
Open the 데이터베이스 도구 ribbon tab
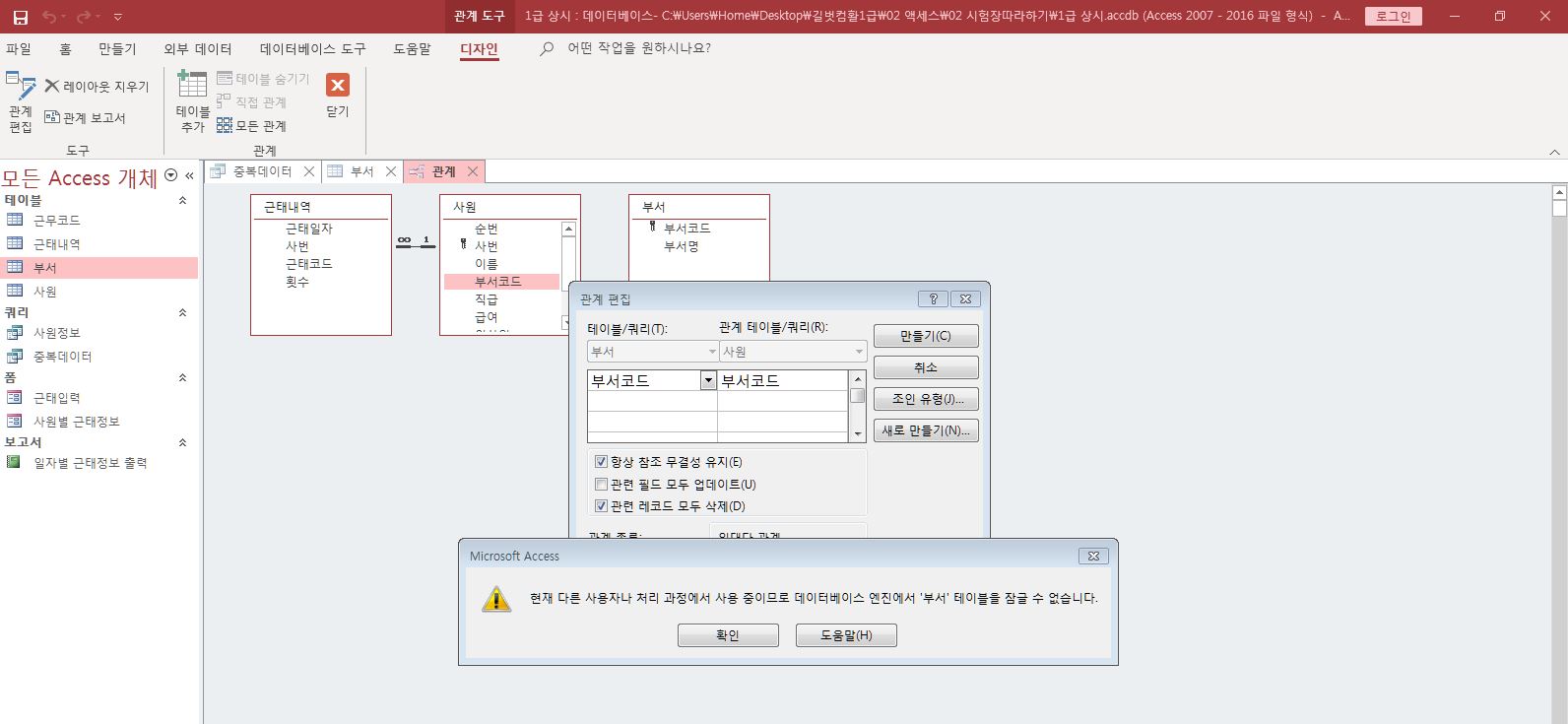tap(312, 49)
